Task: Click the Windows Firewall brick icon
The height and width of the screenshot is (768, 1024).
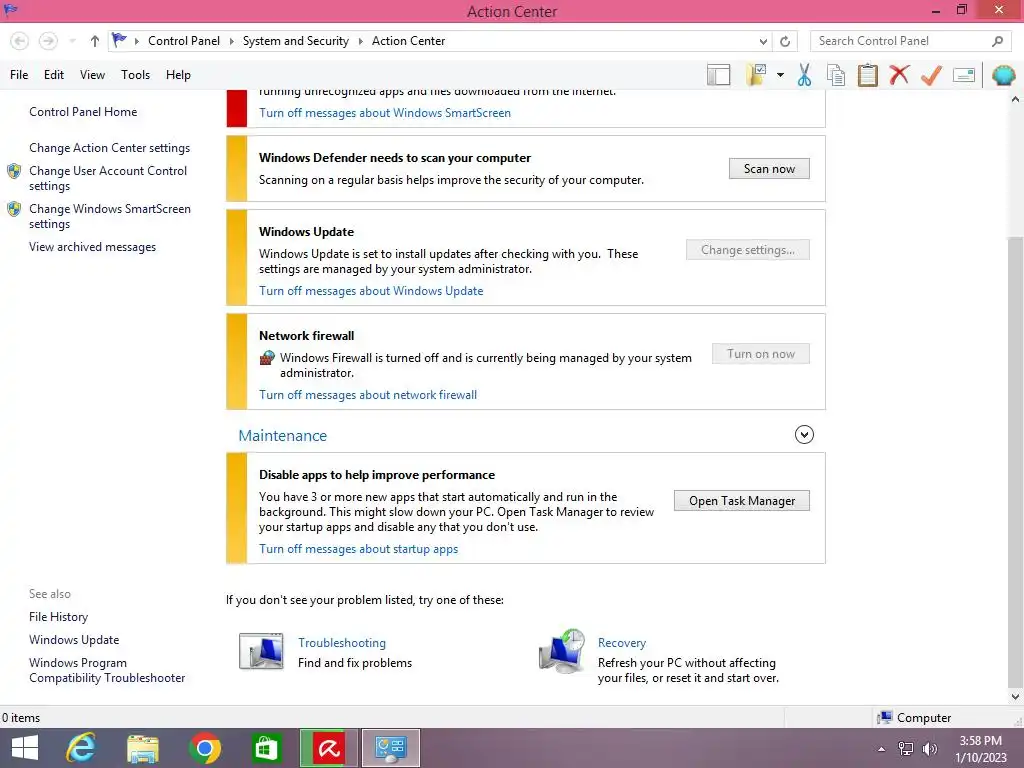Action: (x=267, y=358)
